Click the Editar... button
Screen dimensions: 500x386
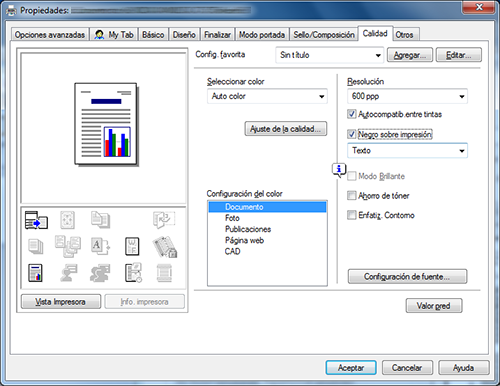click(459, 55)
